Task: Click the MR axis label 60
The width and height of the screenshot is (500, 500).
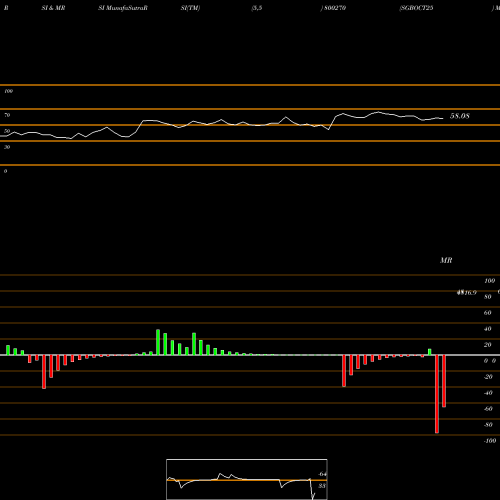Action: pos(488,313)
